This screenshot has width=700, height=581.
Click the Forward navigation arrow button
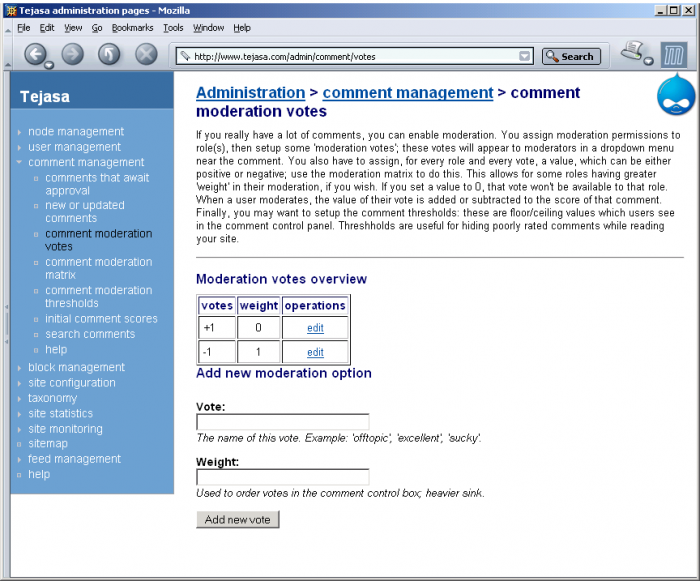(x=72, y=54)
